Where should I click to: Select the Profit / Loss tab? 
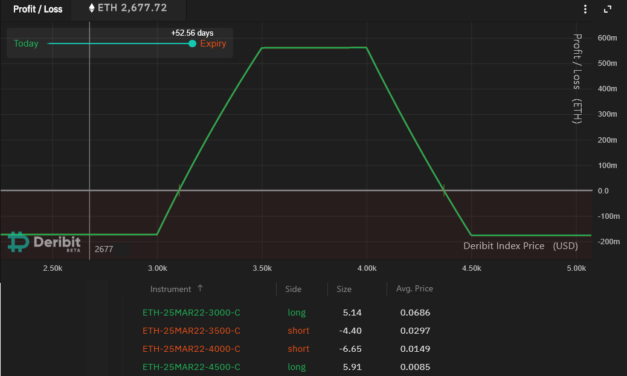tap(38, 9)
